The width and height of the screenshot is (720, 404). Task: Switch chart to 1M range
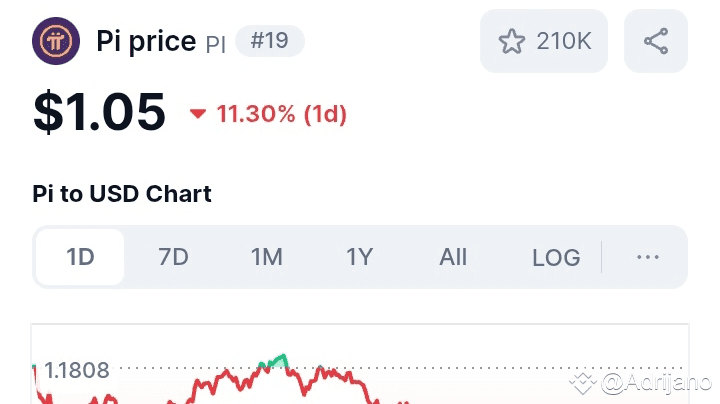266,257
